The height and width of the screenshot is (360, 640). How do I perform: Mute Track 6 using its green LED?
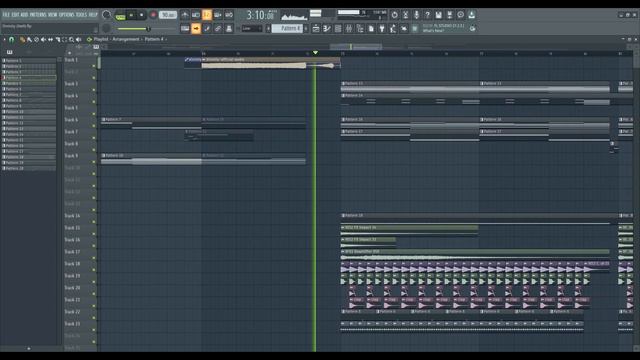pyautogui.click(x=94, y=126)
